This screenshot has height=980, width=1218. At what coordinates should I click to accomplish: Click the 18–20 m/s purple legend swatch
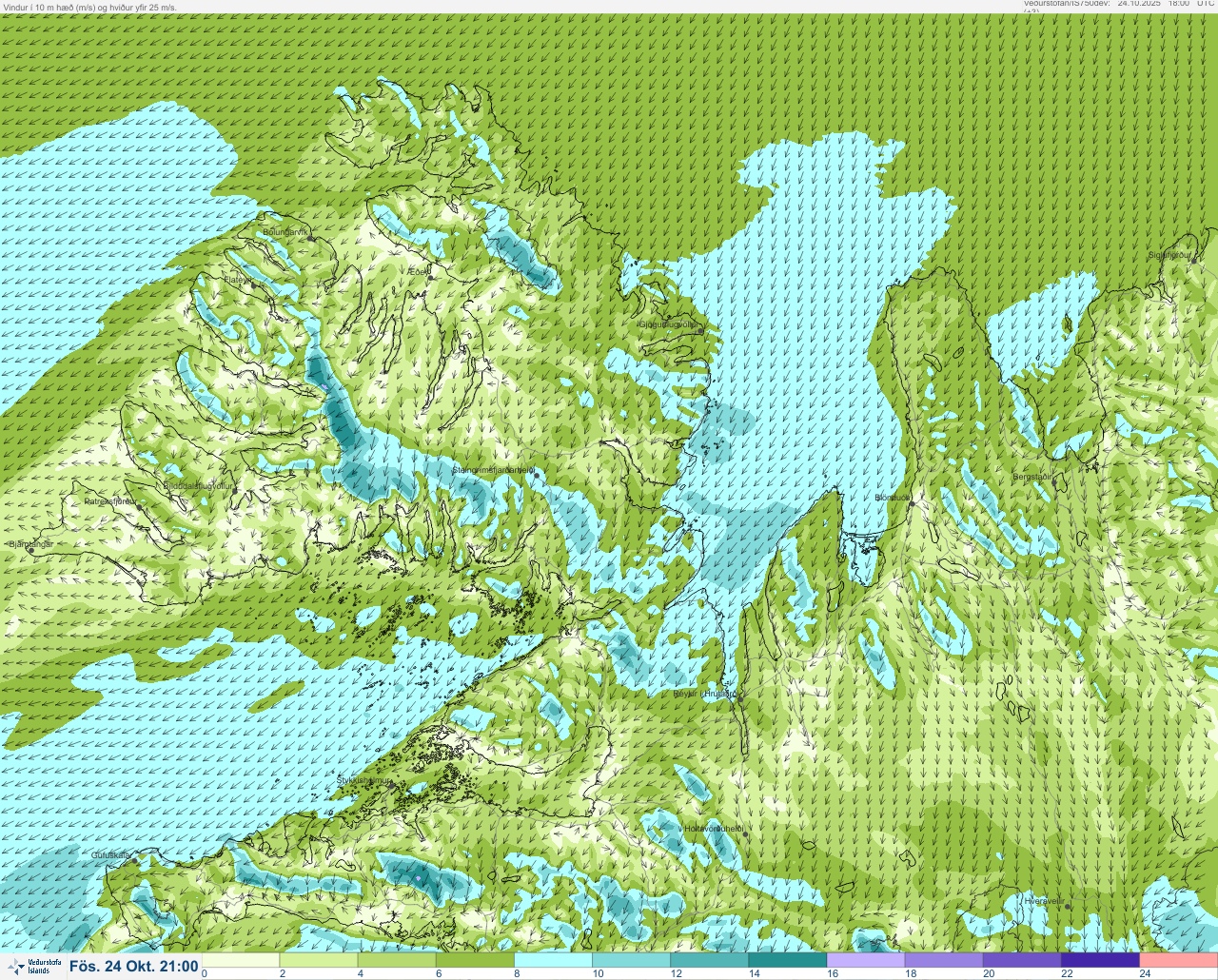click(x=944, y=960)
